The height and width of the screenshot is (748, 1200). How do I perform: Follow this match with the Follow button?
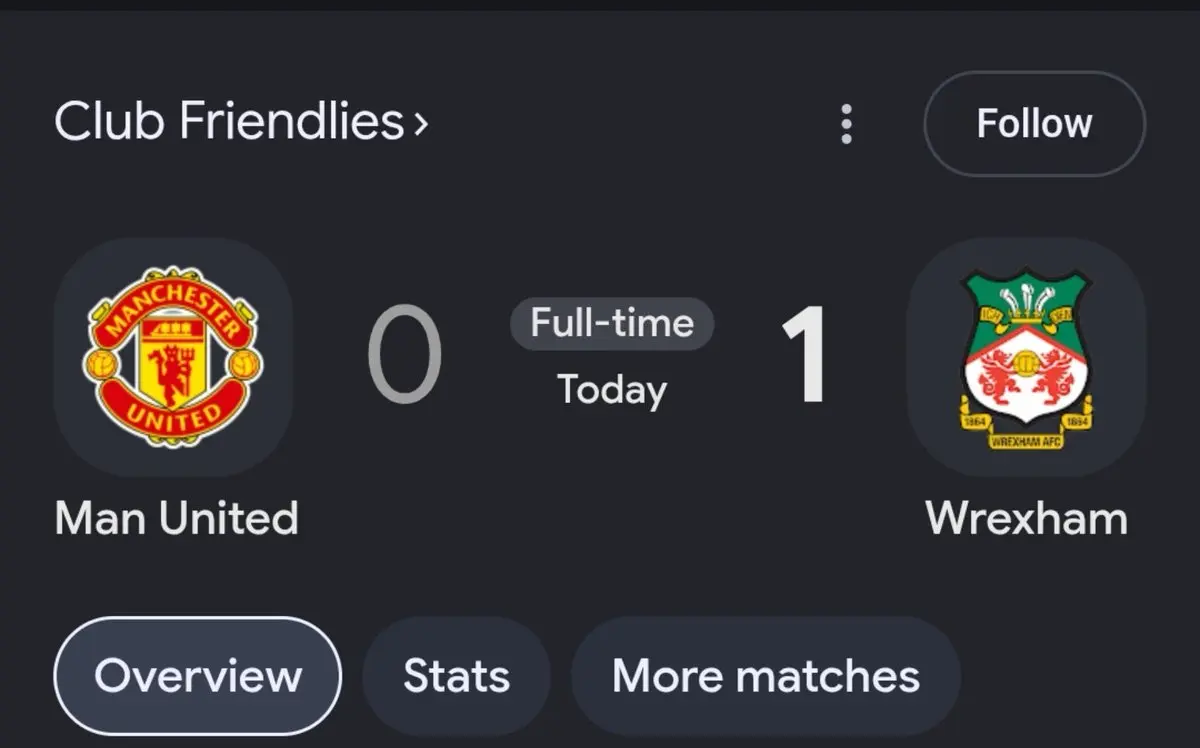click(1034, 124)
